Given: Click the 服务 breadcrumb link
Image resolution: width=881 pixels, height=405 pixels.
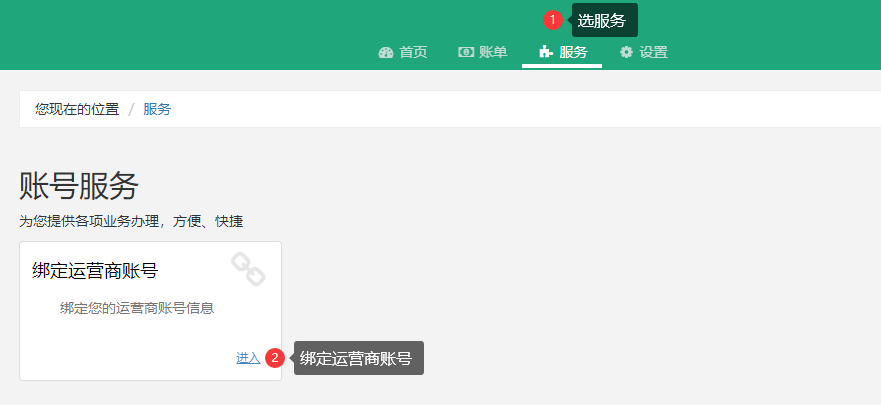Looking at the screenshot, I should pyautogui.click(x=157, y=109).
